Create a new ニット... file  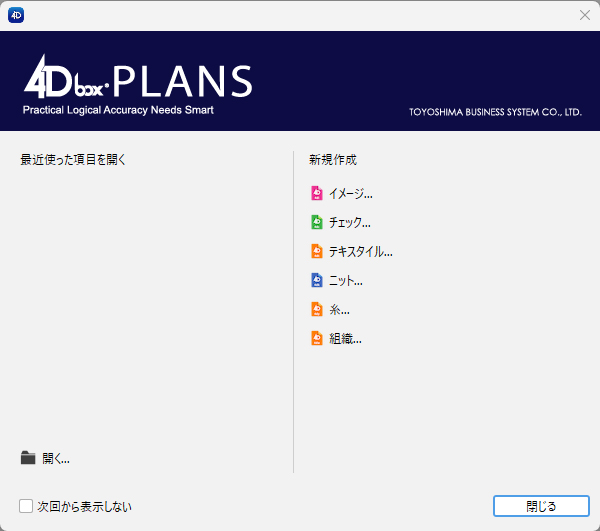[x=346, y=281]
